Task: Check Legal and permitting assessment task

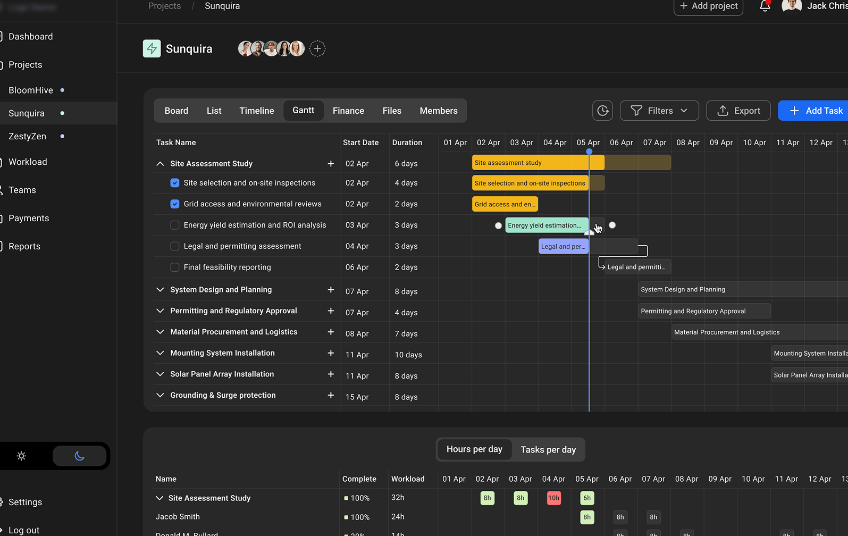Action: point(175,246)
